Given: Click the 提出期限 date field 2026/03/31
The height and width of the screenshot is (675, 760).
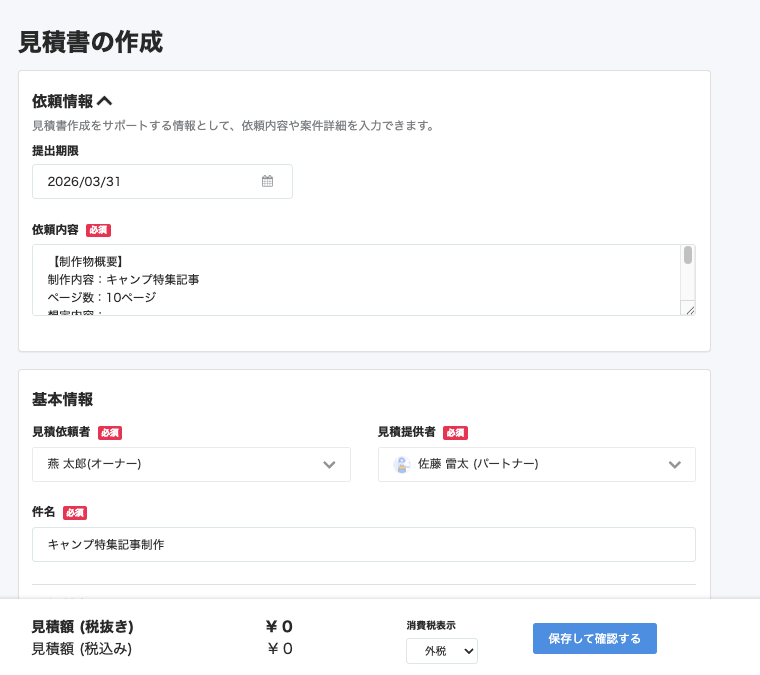Looking at the screenshot, I should [162, 181].
